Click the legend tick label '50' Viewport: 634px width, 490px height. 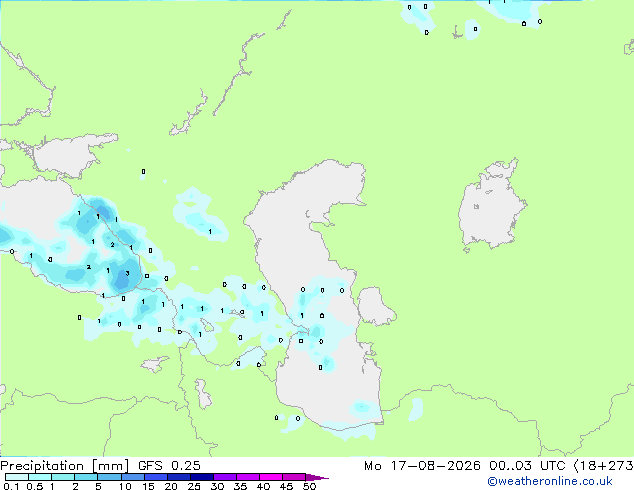(x=309, y=486)
